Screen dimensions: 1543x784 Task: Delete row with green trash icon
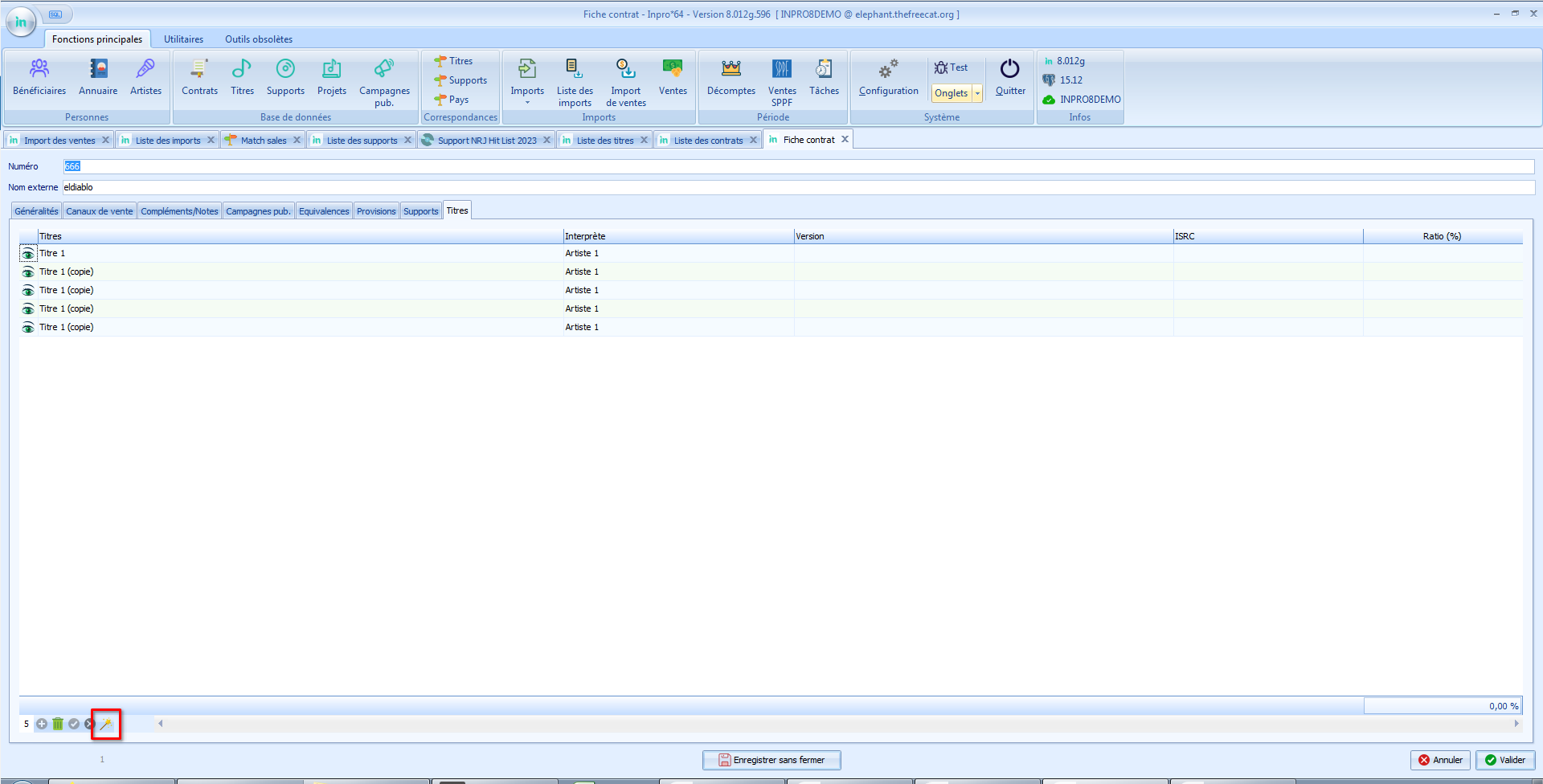pyautogui.click(x=58, y=724)
